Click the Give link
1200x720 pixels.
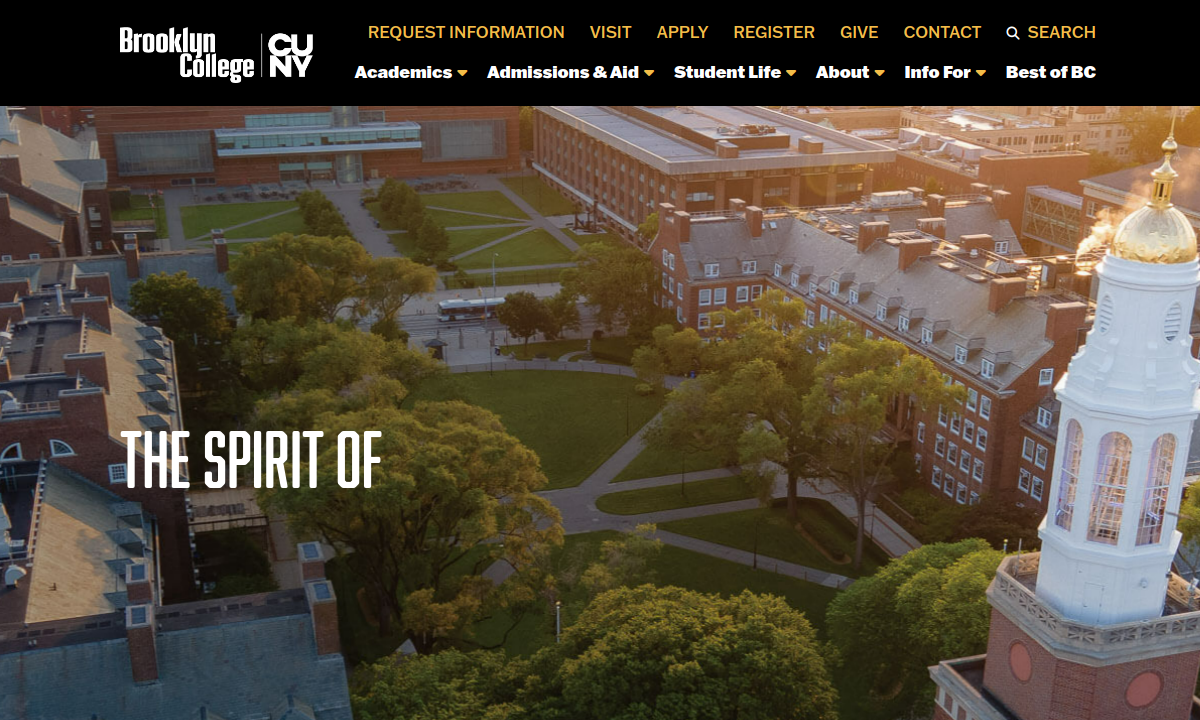[859, 32]
